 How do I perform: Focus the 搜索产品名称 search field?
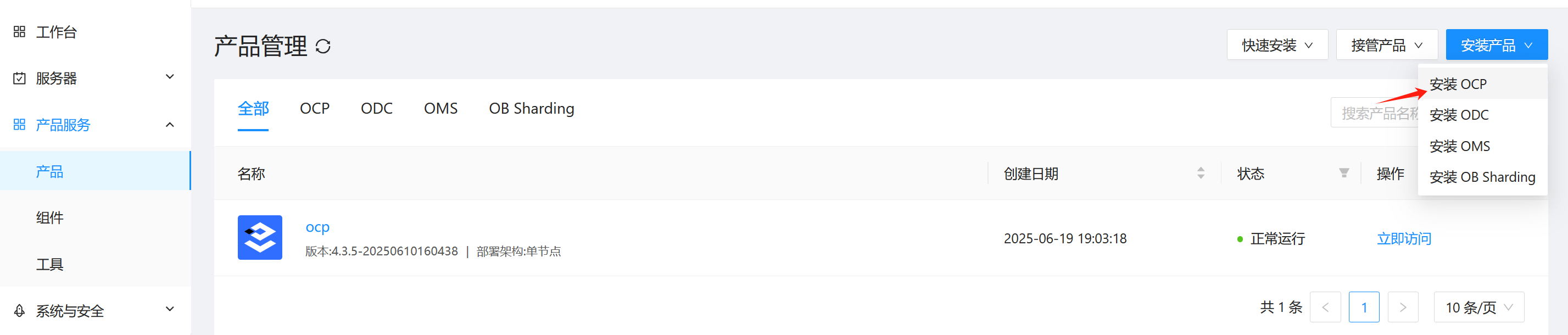pos(1373,113)
